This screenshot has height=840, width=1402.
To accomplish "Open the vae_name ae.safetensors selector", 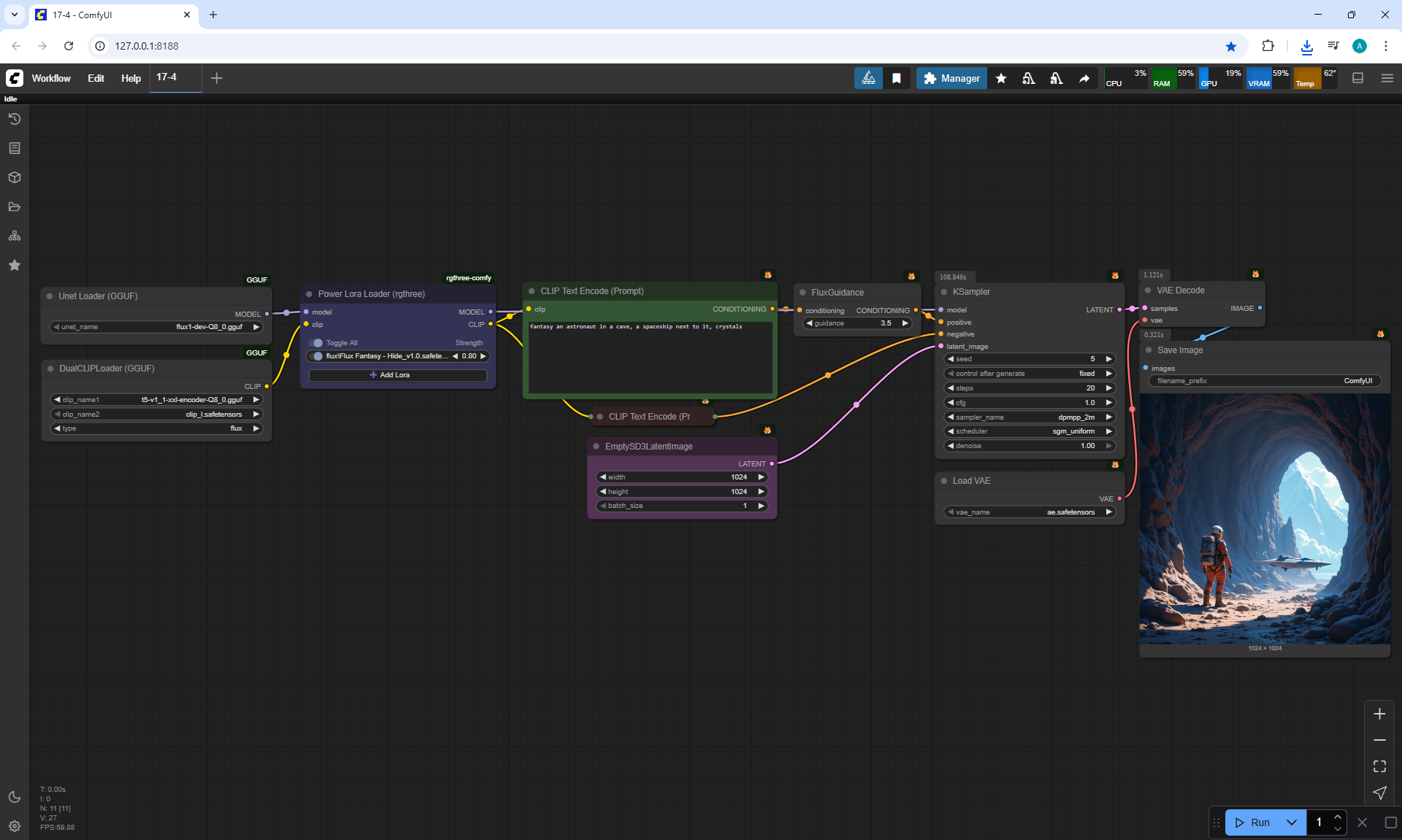I will coord(1030,512).
